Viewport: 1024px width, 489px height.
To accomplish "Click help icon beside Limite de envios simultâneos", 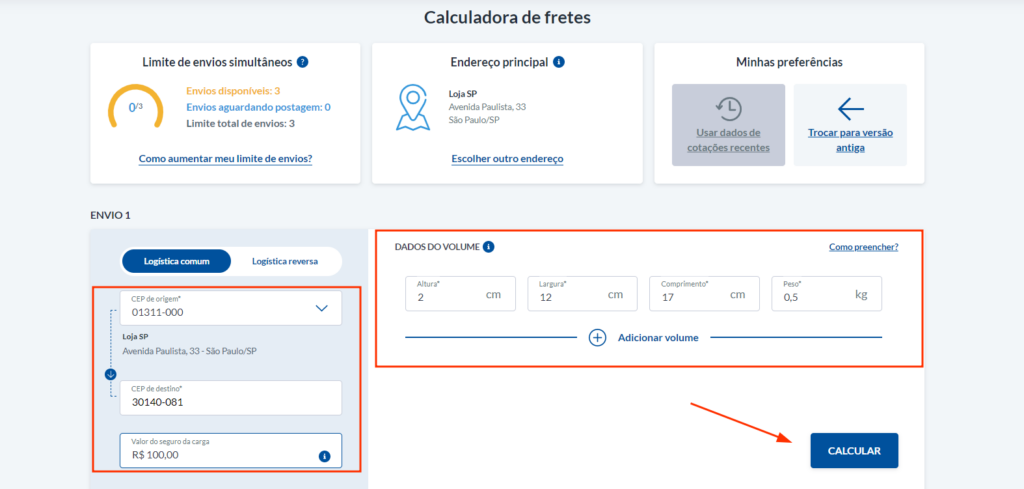I will click(x=302, y=62).
